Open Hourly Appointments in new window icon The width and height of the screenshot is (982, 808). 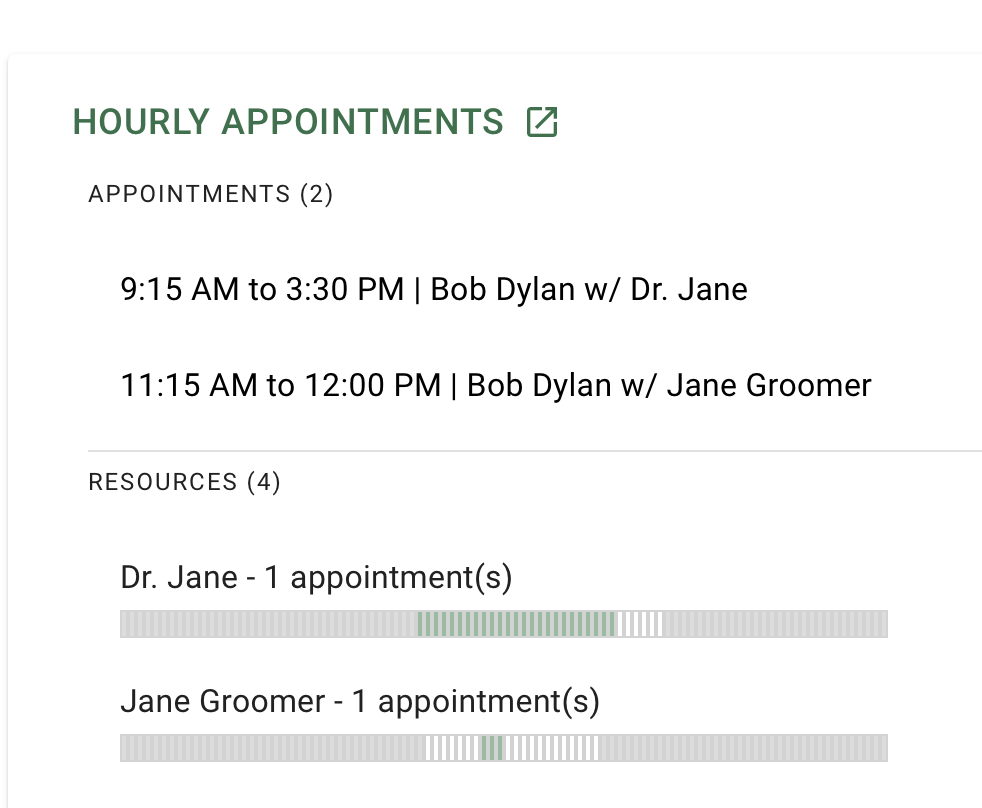(542, 122)
